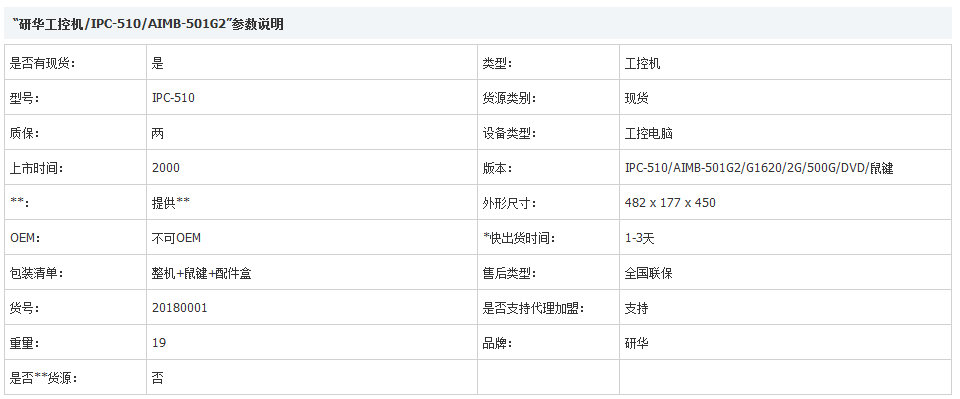Click the 上市时间 label cell

[75, 168]
